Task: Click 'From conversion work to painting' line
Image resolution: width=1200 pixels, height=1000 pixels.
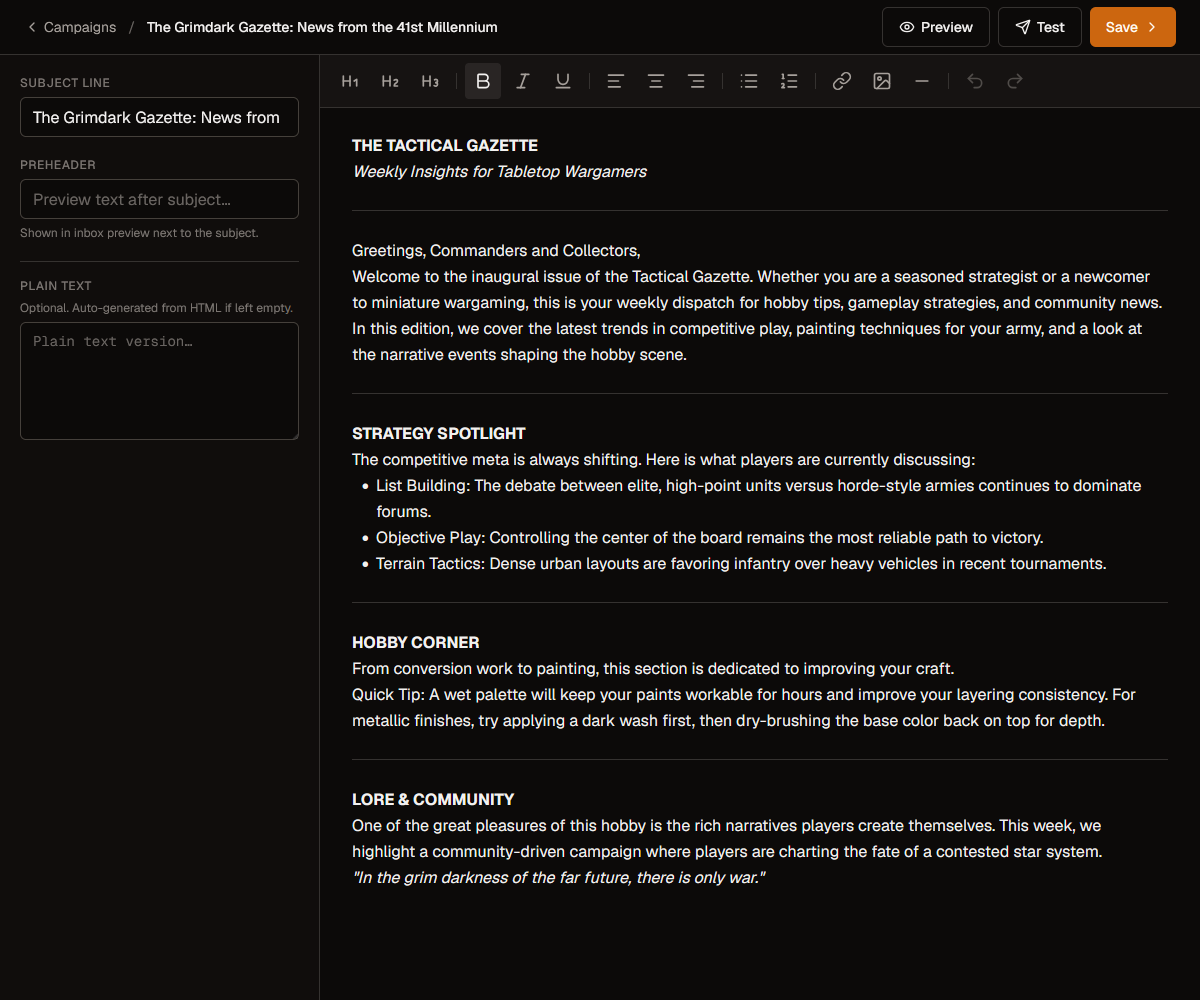Action: [653, 669]
